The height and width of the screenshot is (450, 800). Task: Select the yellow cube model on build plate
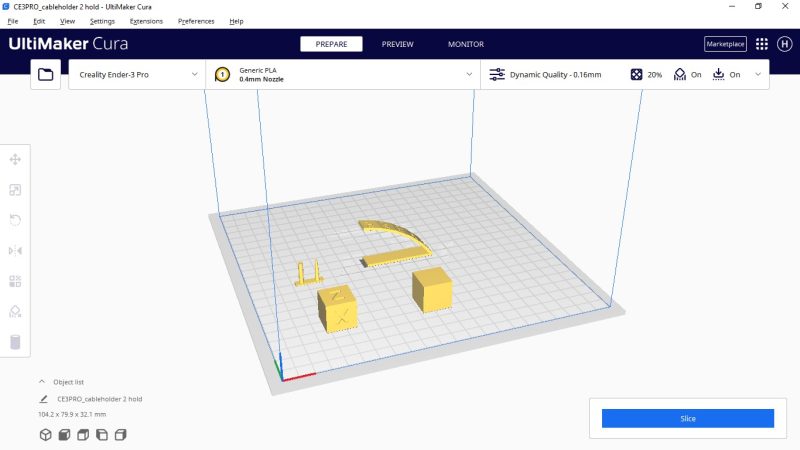[x=432, y=289]
